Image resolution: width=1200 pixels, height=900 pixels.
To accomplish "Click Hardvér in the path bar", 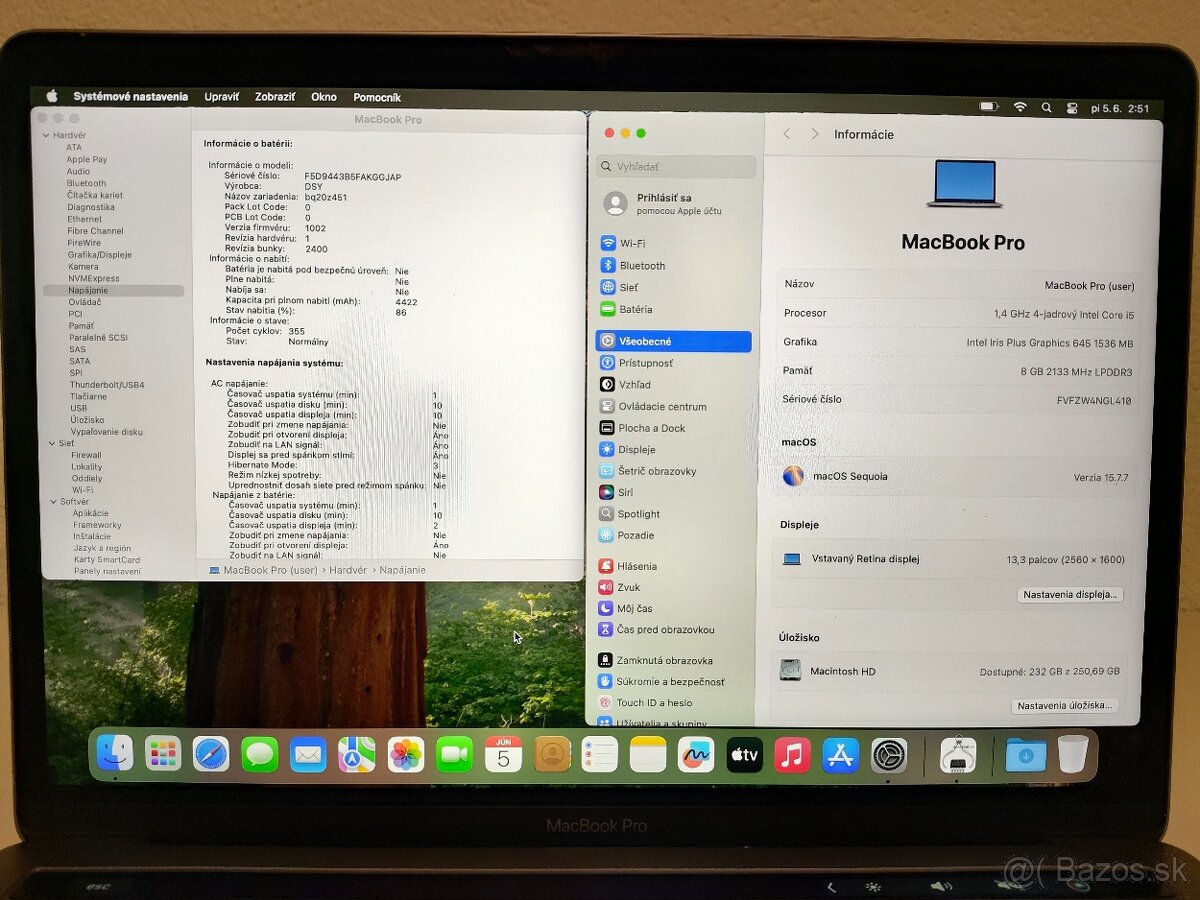I will click(348, 570).
